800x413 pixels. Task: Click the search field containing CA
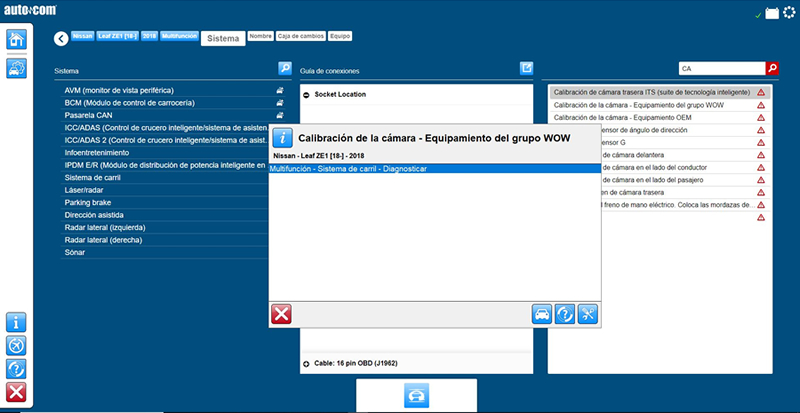coord(722,68)
